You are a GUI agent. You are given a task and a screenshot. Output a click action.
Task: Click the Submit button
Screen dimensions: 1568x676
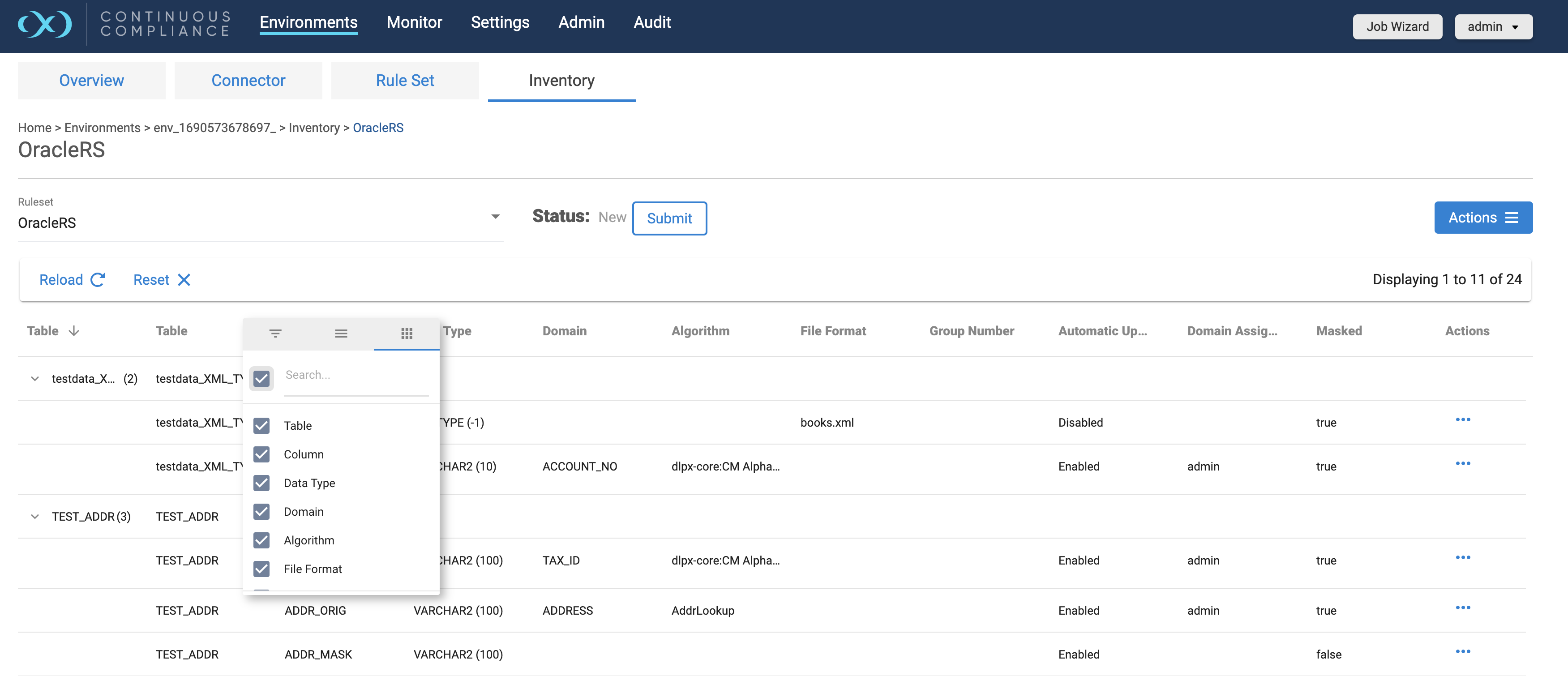[x=669, y=218]
